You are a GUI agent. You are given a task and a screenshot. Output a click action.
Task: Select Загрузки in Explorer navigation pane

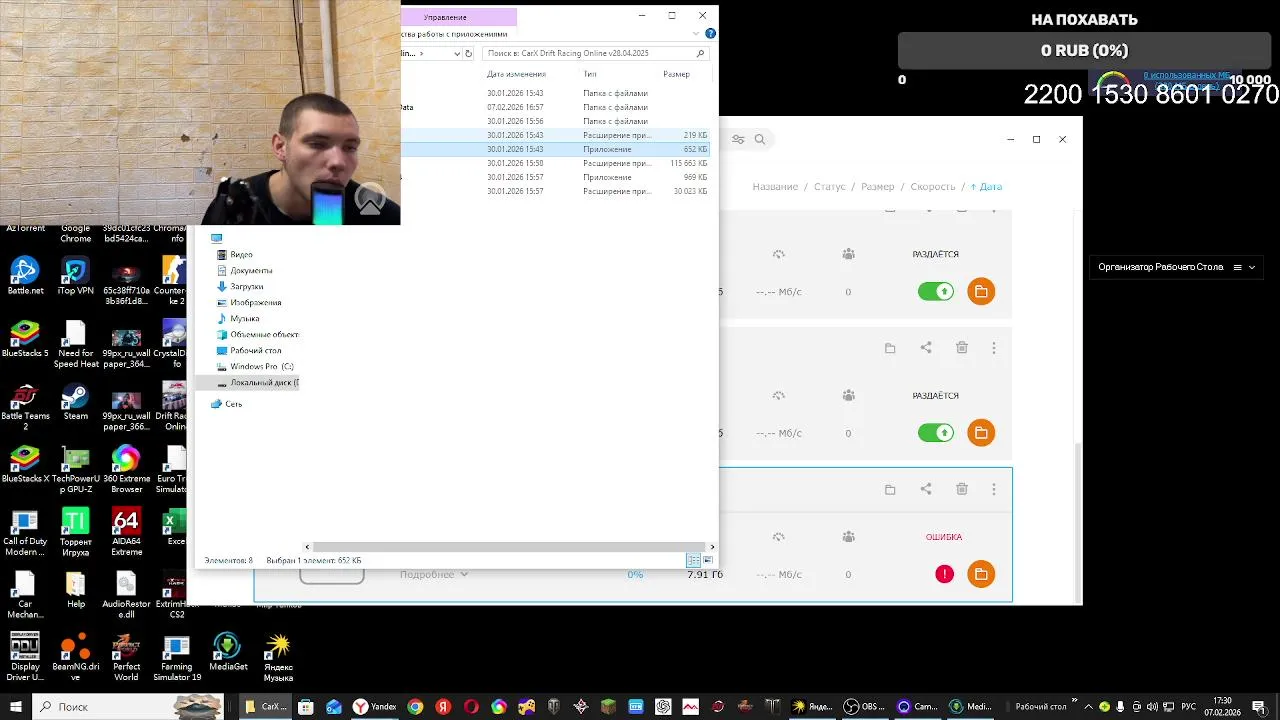247,286
